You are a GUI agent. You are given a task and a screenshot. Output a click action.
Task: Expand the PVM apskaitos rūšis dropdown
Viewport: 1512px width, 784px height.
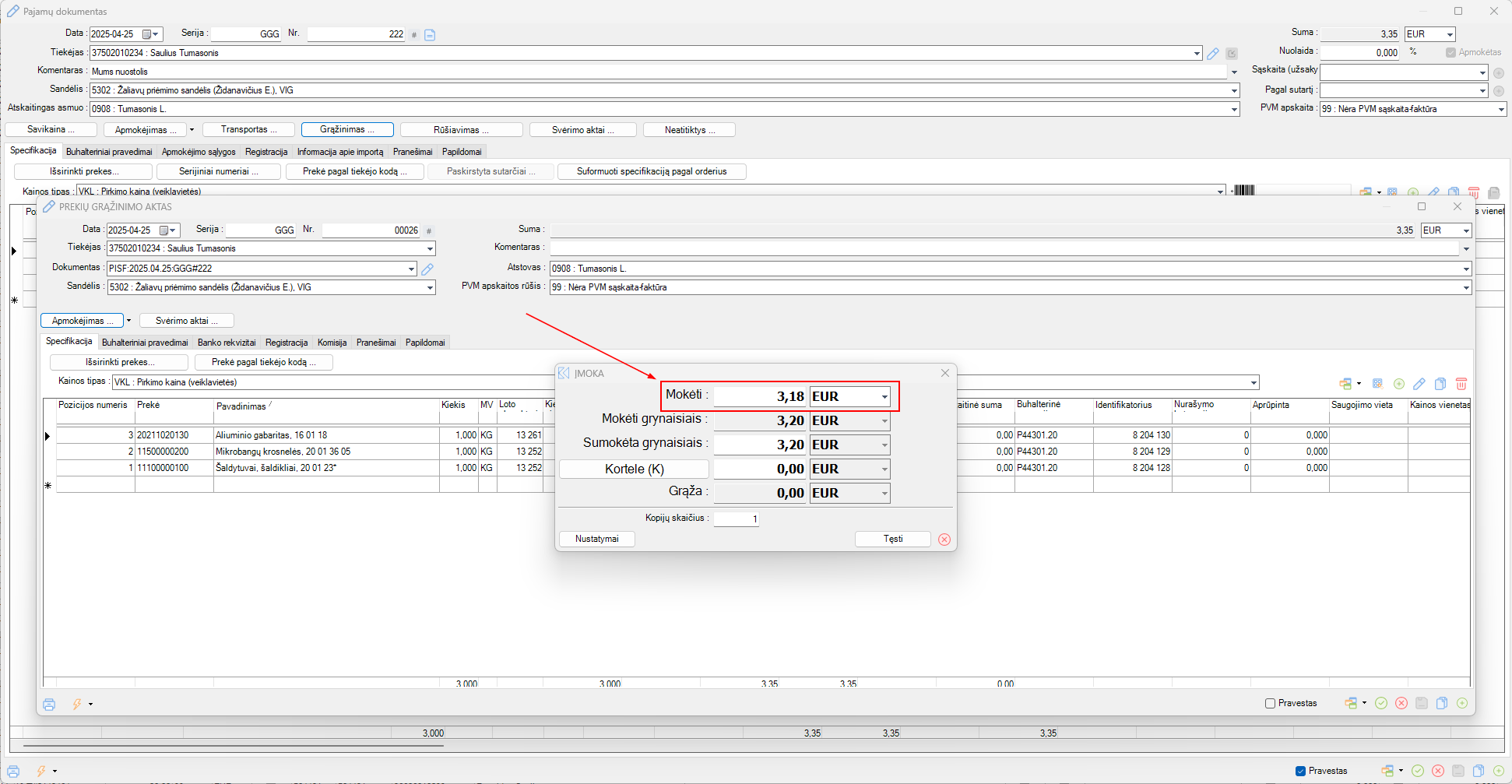[1465, 287]
